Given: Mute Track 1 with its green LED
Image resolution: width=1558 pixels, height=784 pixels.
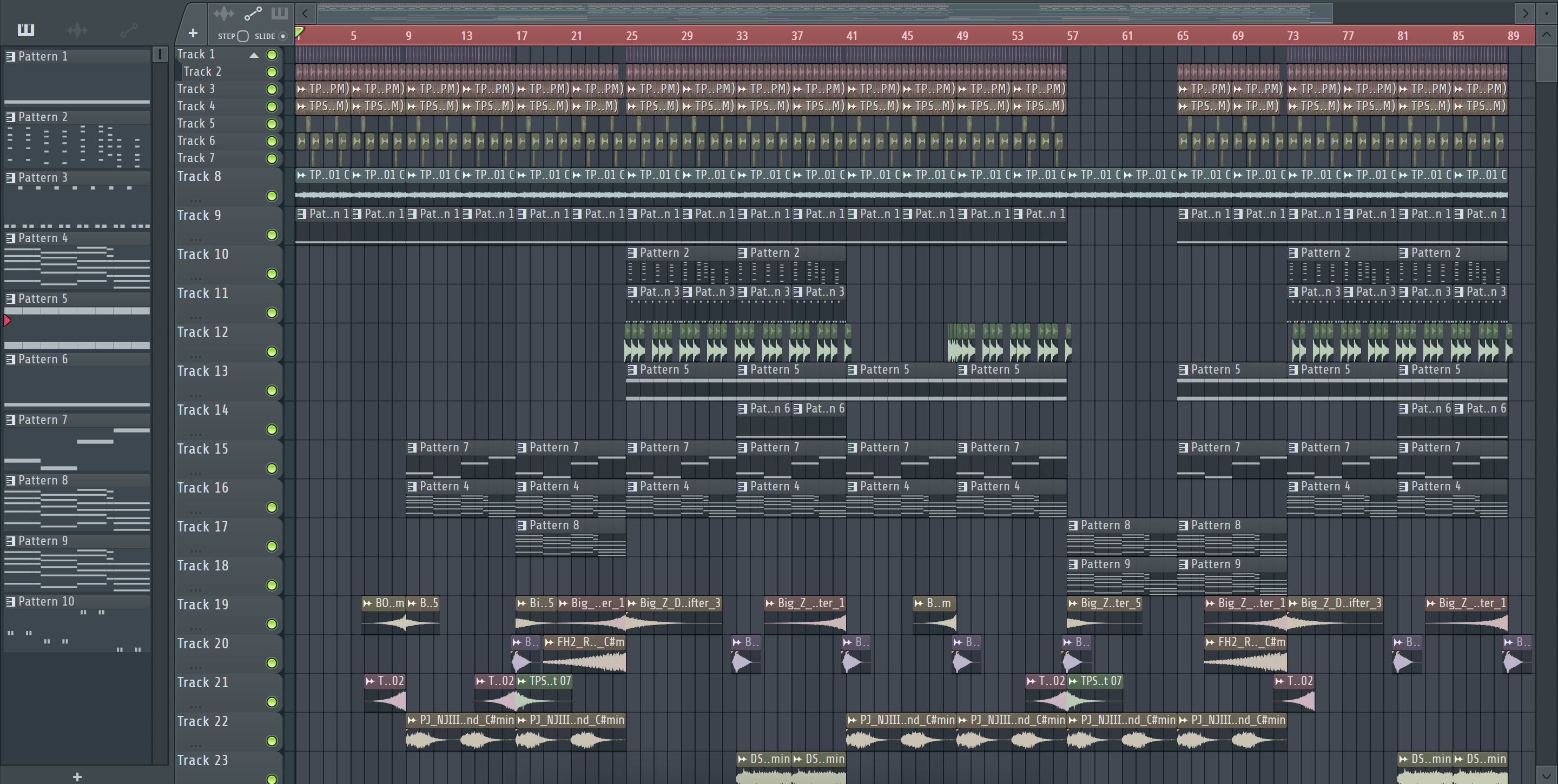Looking at the screenshot, I should [x=272, y=55].
